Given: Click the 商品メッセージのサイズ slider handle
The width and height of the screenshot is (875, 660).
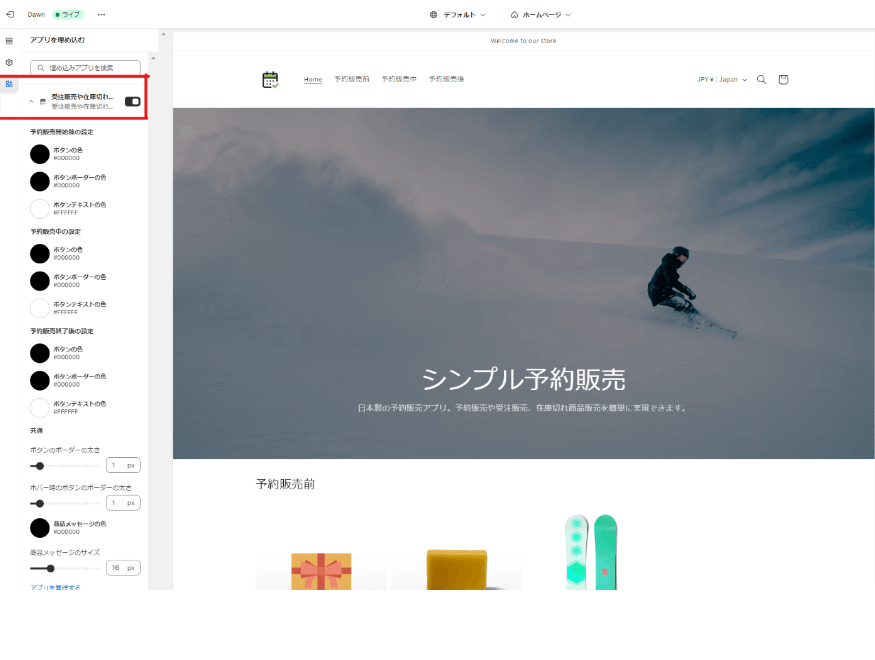Looking at the screenshot, I should coord(50,569).
